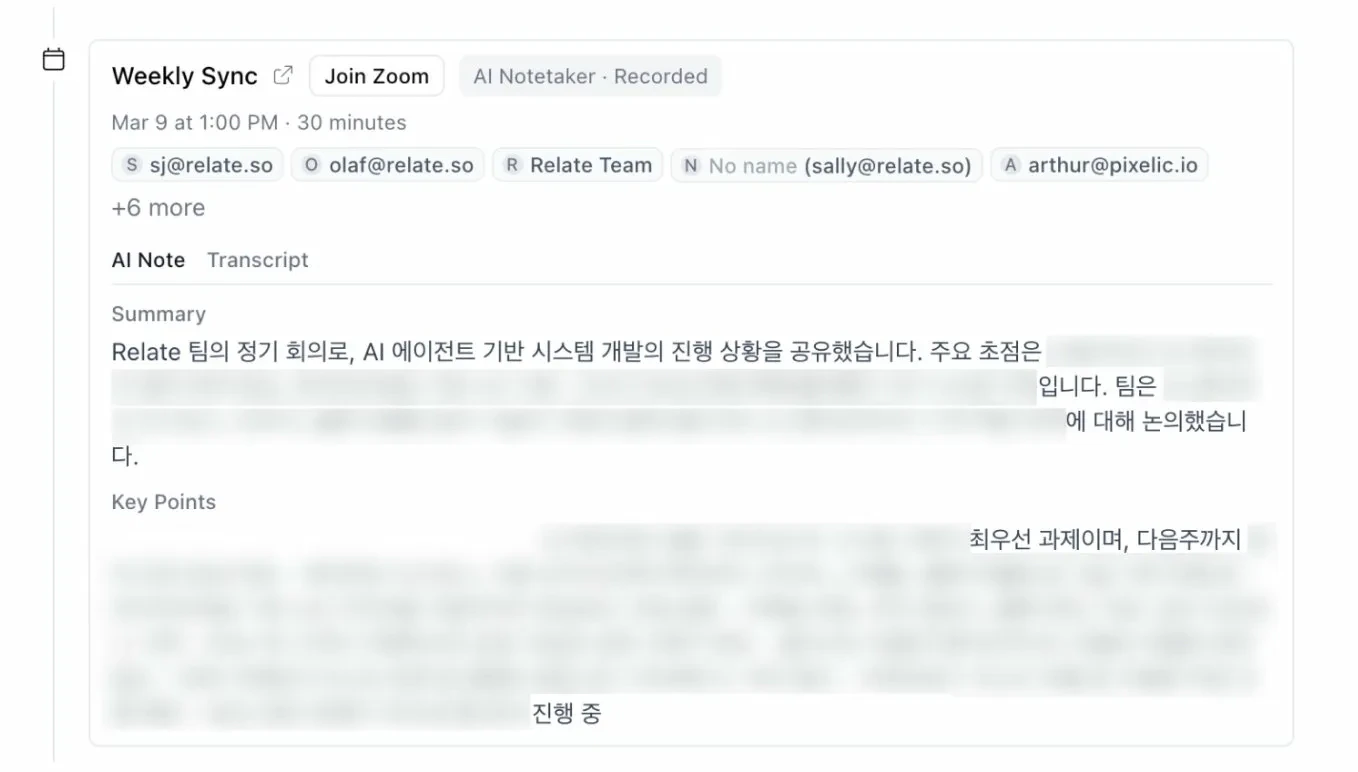This screenshot has width=1358, height=772.
Task: Open the arthur@pixelic.io attendee chip
Action: point(1099,166)
